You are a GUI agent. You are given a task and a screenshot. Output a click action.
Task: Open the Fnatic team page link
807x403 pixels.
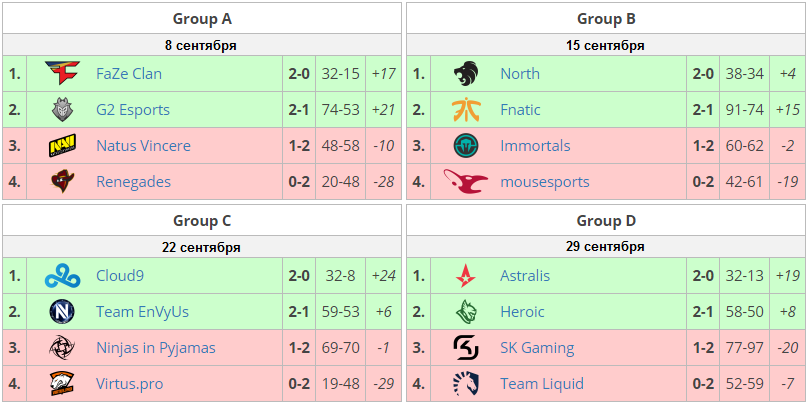pos(520,110)
